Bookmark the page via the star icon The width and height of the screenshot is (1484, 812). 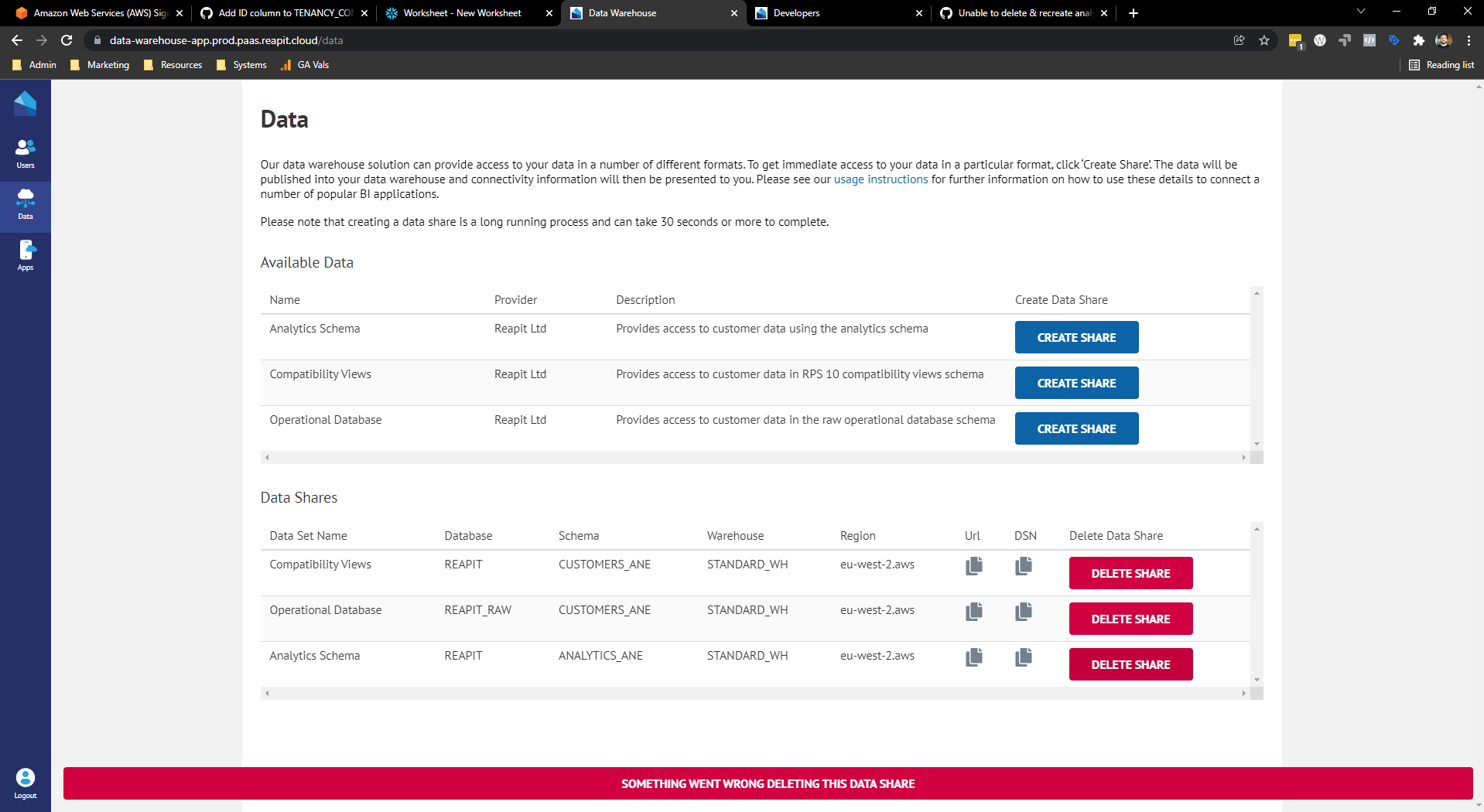(x=1264, y=40)
